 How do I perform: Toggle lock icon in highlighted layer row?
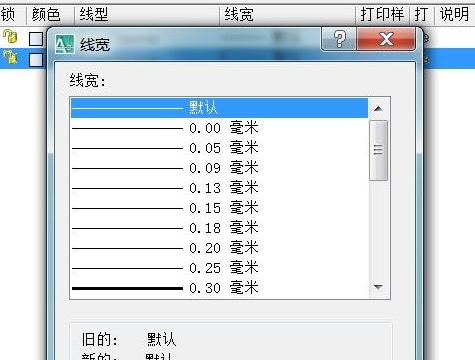pos(10,57)
